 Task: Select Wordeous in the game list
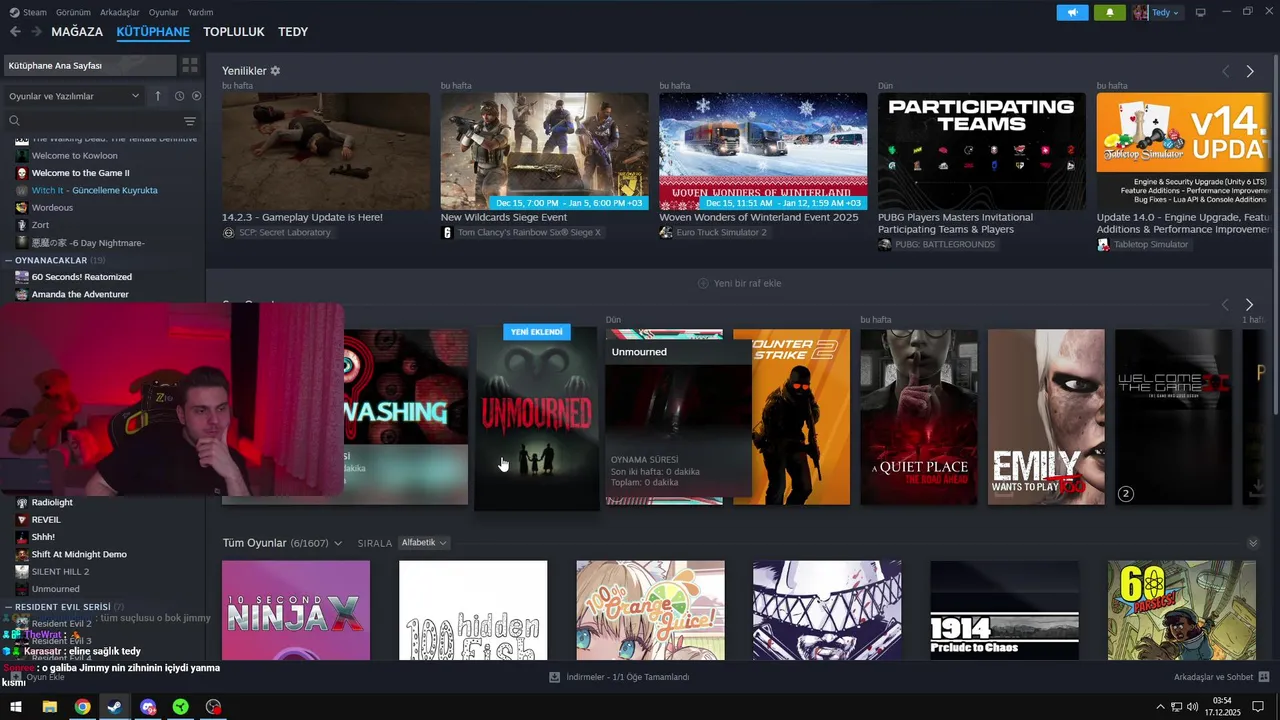[52, 207]
